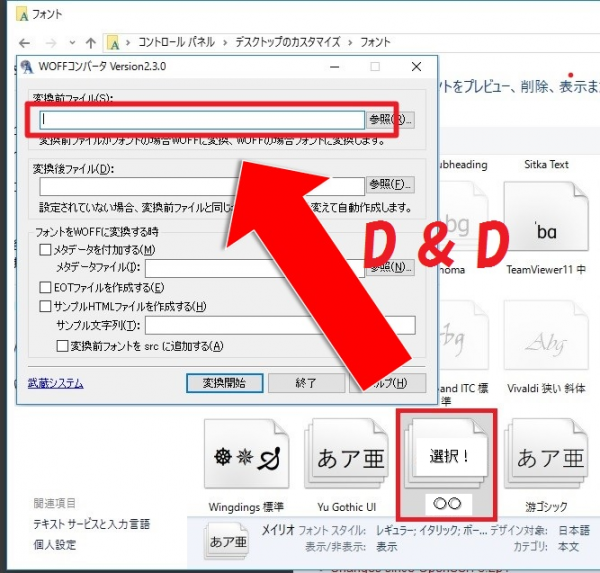The height and width of the screenshot is (573, 600).
Task: Click the デスクトップのカスタマイズ breadcrumb
Action: pyautogui.click(x=287, y=42)
